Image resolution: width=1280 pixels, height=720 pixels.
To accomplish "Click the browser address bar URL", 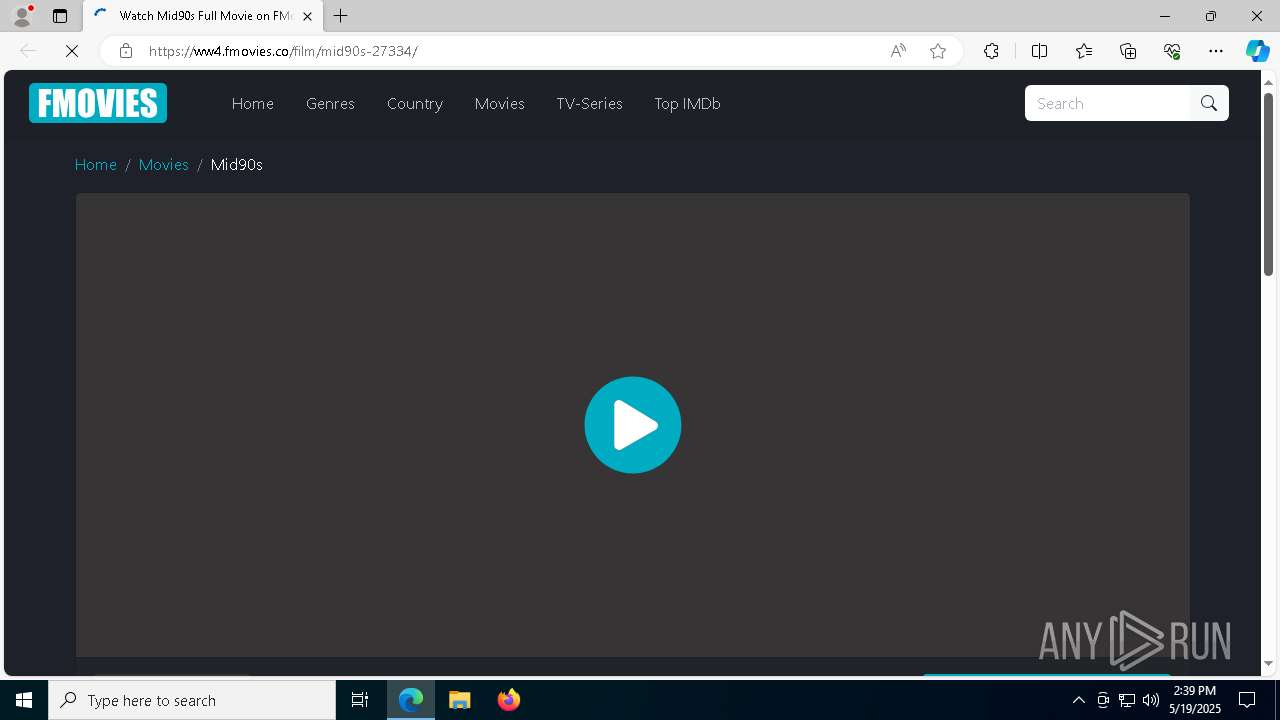I will (283, 51).
